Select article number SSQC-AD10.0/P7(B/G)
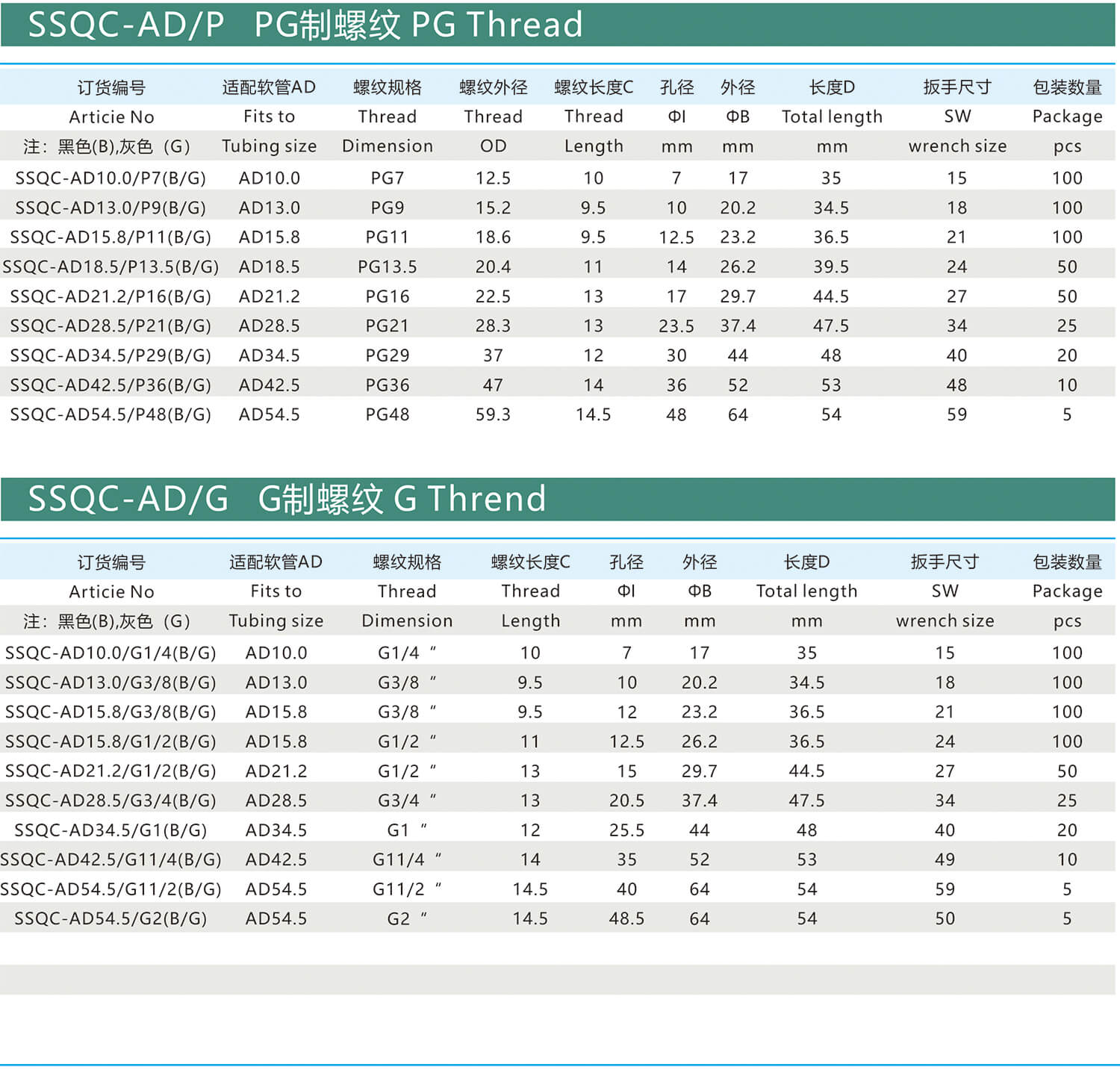Screen dimensions: 1120x1070 point(111,178)
